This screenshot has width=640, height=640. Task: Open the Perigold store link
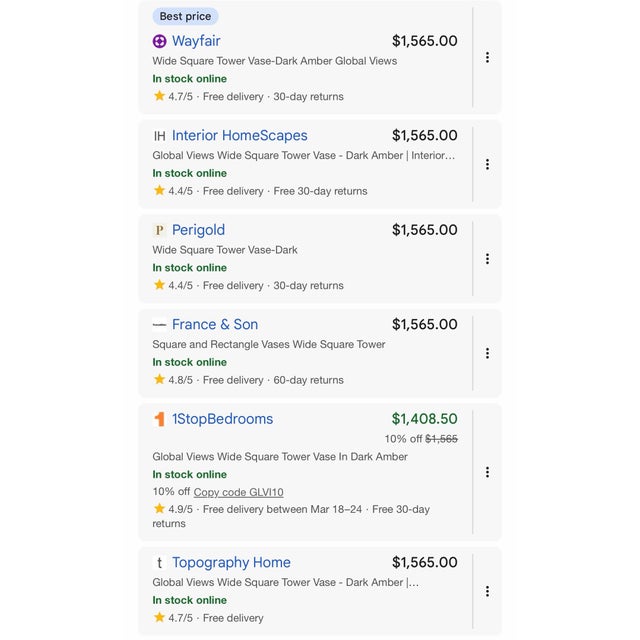[198, 230]
